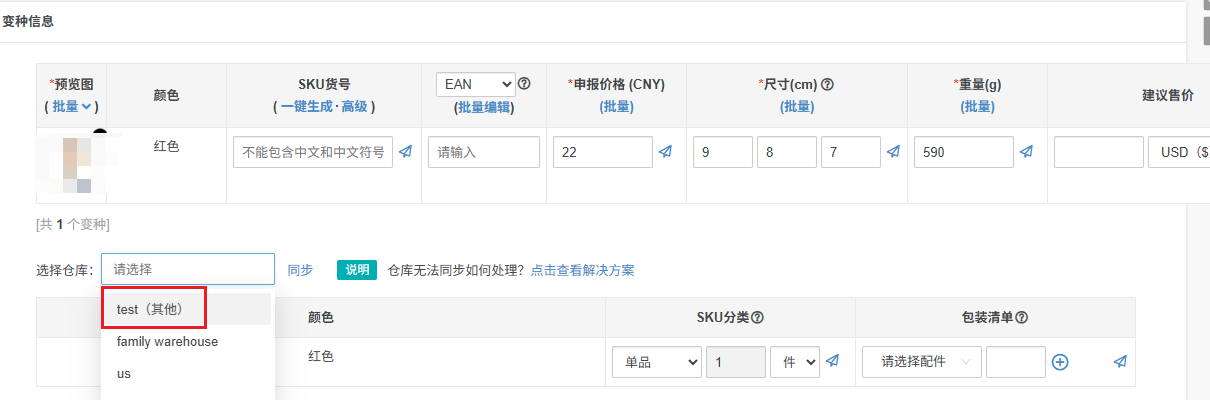Click the teal 说明 button
This screenshot has height=400, width=1210.
pos(357,270)
